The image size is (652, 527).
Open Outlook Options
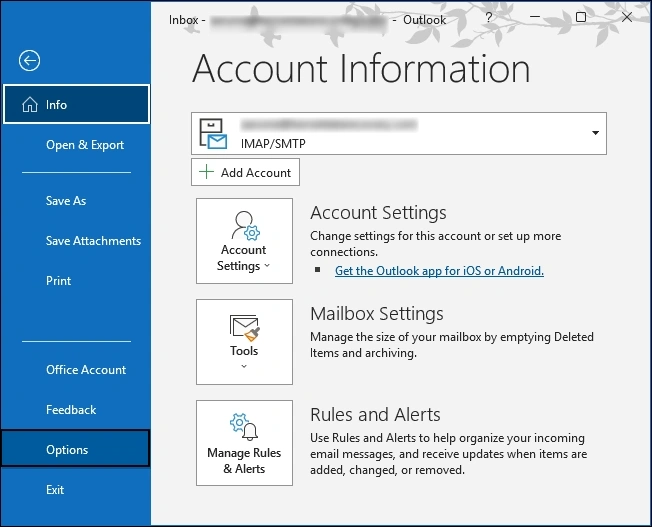pos(75,450)
